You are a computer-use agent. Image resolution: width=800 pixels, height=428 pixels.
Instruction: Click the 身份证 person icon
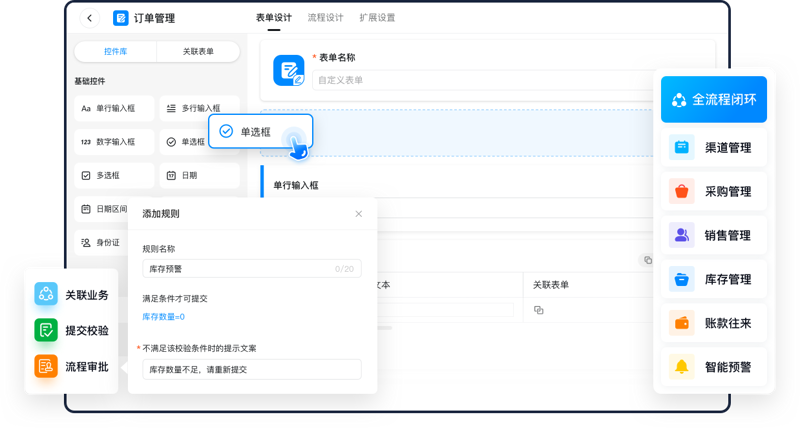86,243
